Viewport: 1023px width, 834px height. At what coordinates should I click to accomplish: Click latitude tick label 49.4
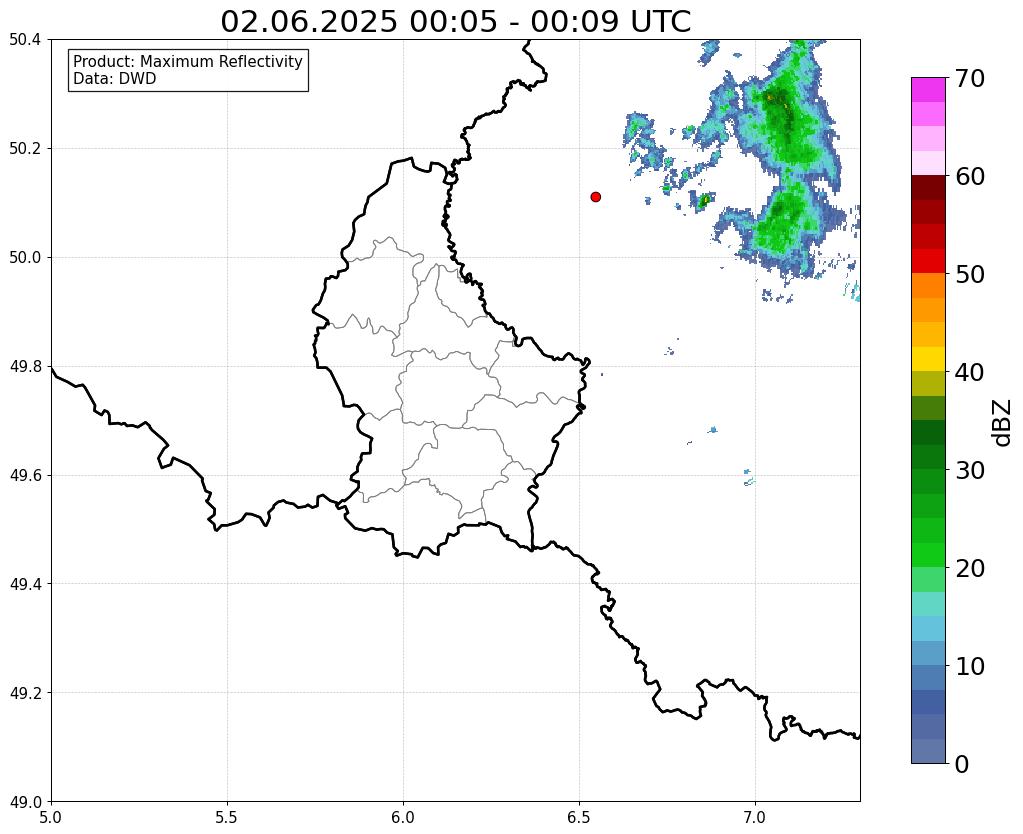click(x=25, y=584)
